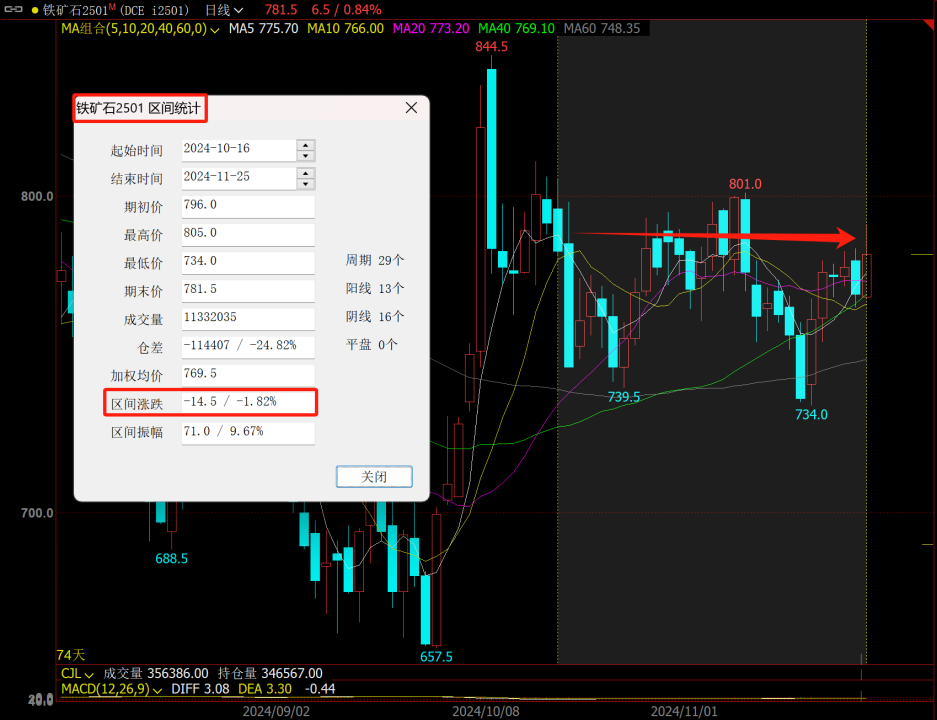Click the 739.5 price label on chart
The height and width of the screenshot is (720, 937).
[623, 397]
